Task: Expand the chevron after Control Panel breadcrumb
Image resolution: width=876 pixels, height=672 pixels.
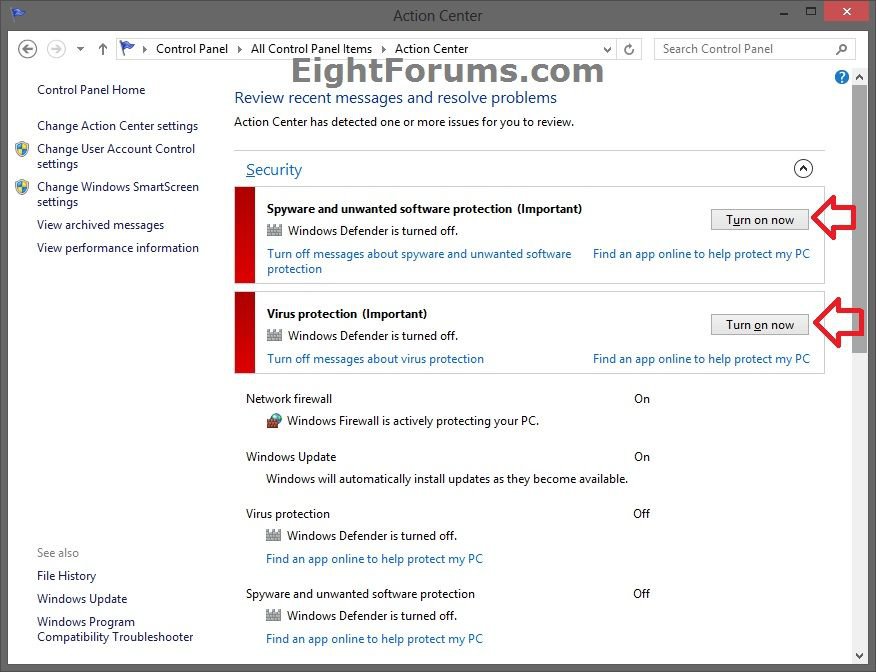Action: pos(240,49)
